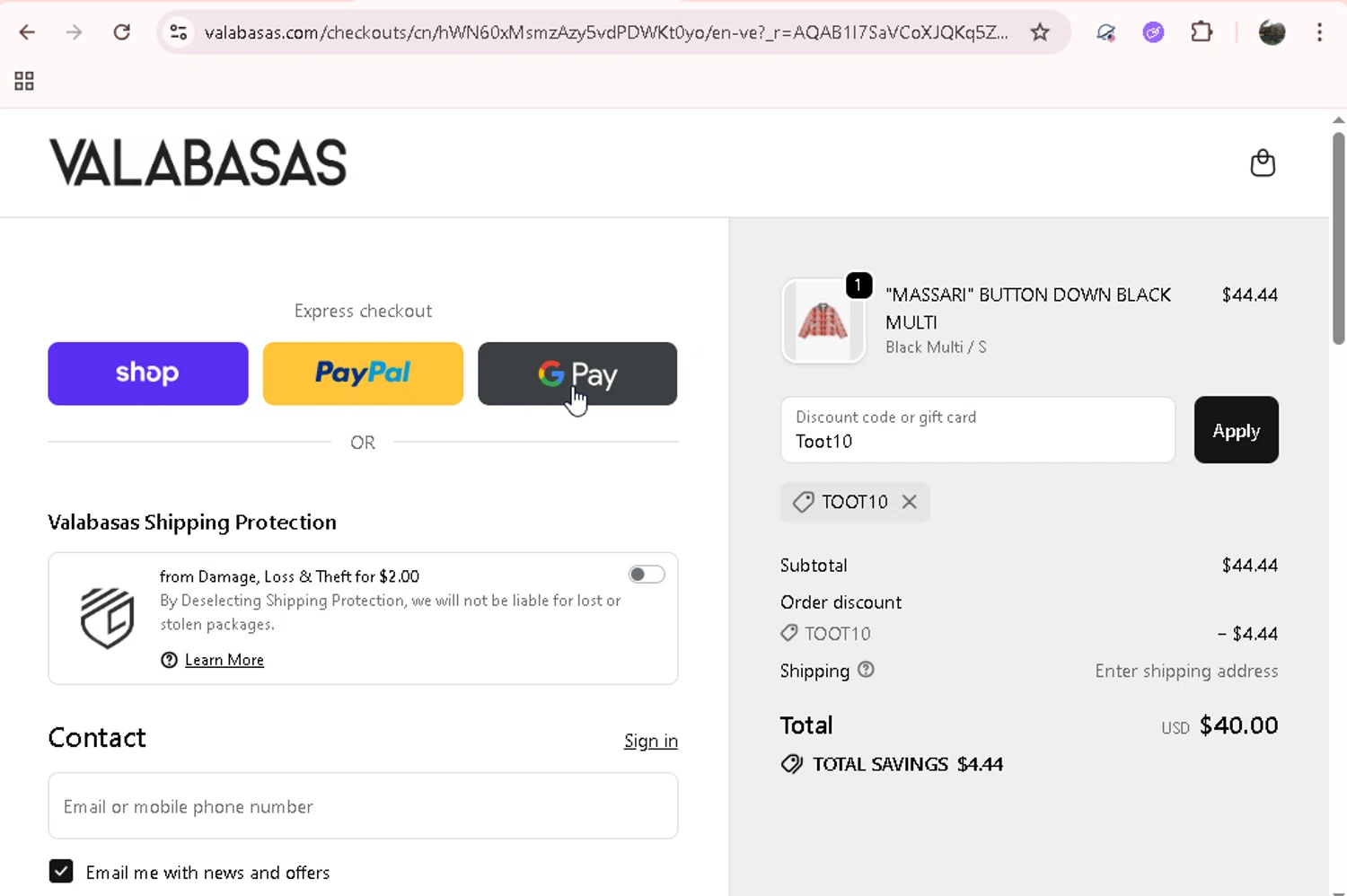Click the tag icon beside TOOT10 under Order discount
Viewport: 1347px width, 896px height.
pos(789,633)
